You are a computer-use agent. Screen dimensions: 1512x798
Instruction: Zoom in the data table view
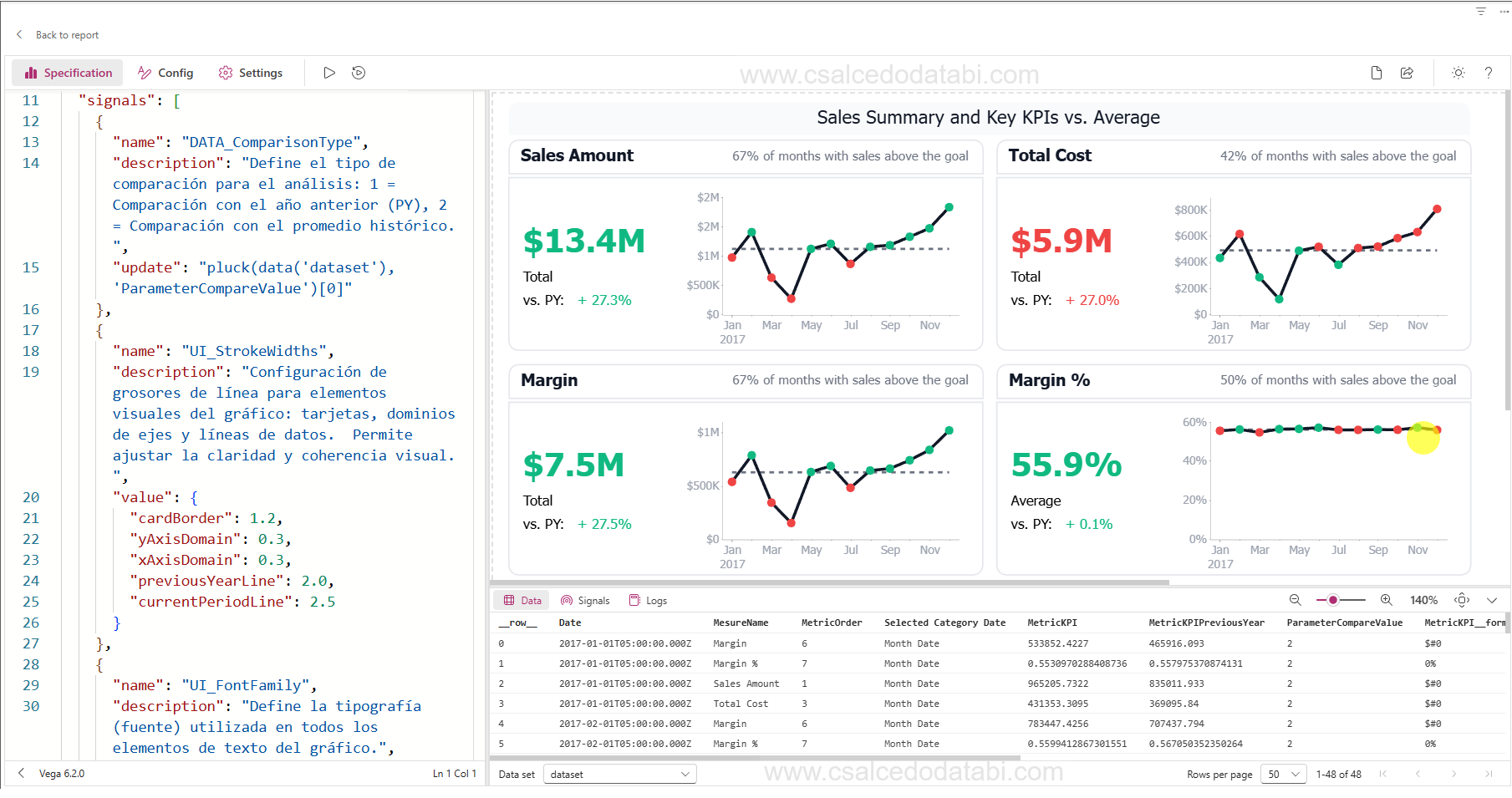[1386, 600]
